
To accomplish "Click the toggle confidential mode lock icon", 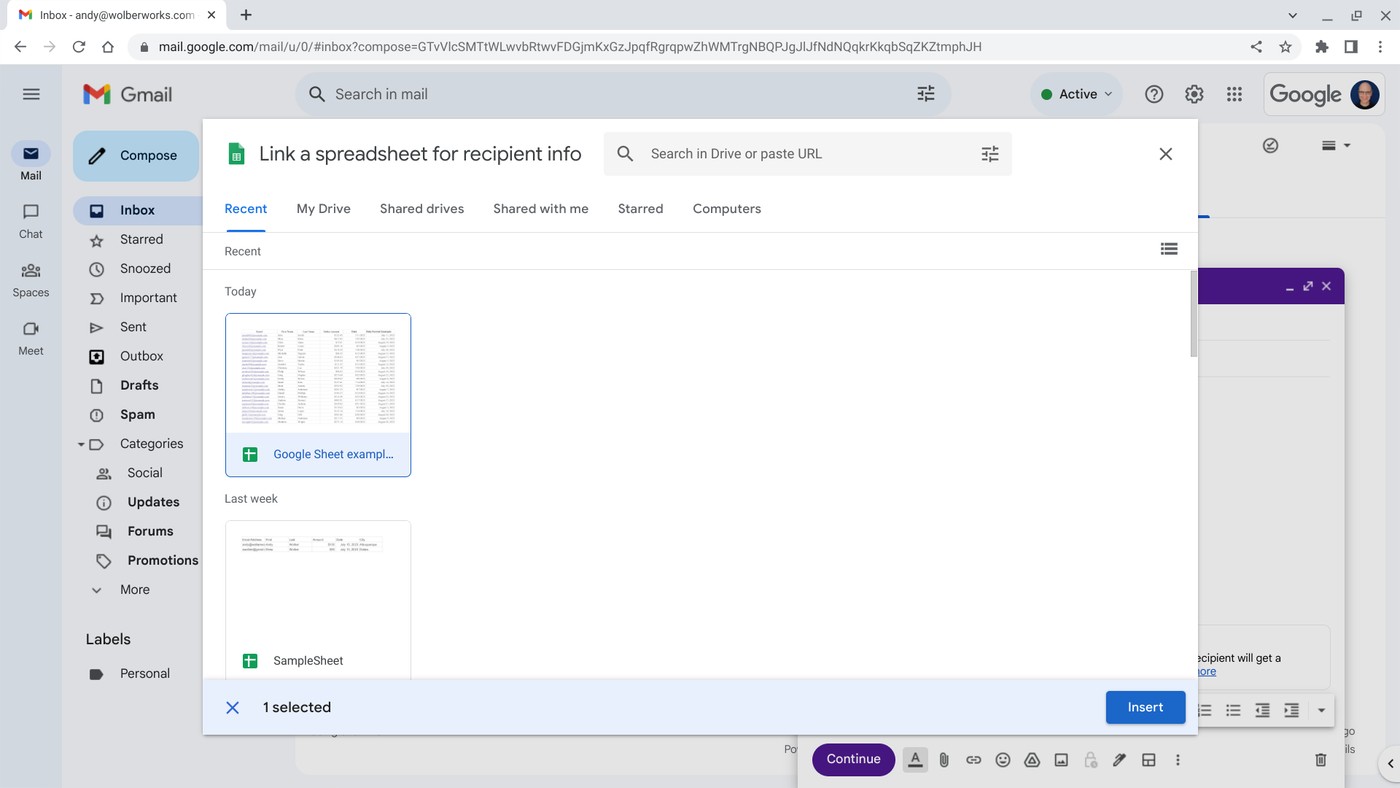I will coord(1090,760).
